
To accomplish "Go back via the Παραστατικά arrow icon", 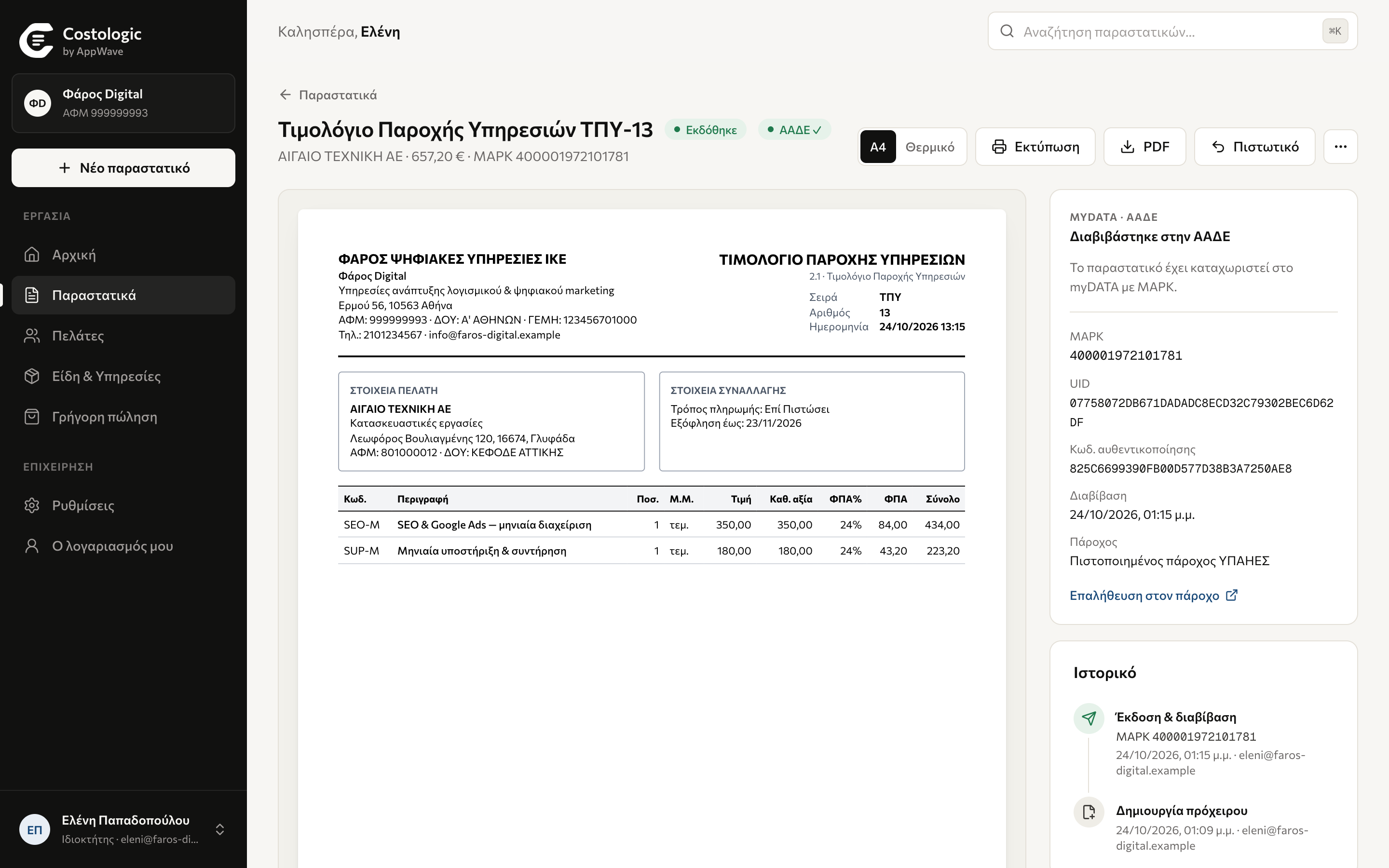I will click(x=285, y=95).
